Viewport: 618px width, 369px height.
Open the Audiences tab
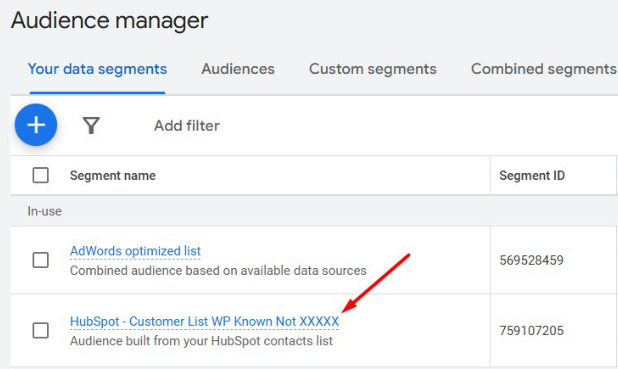[238, 69]
